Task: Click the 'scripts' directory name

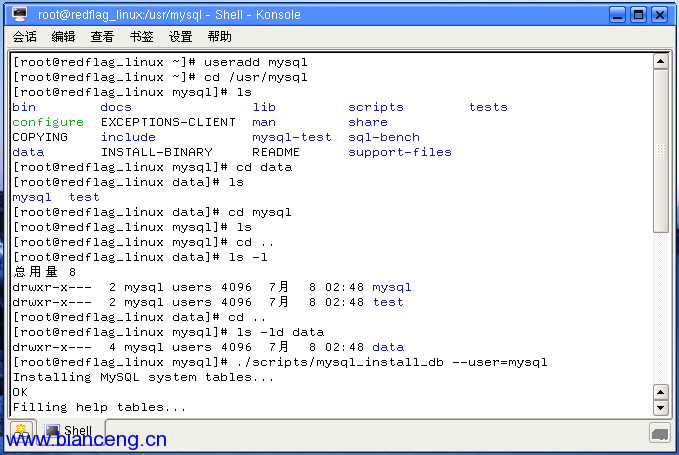Action: pyautogui.click(x=376, y=107)
